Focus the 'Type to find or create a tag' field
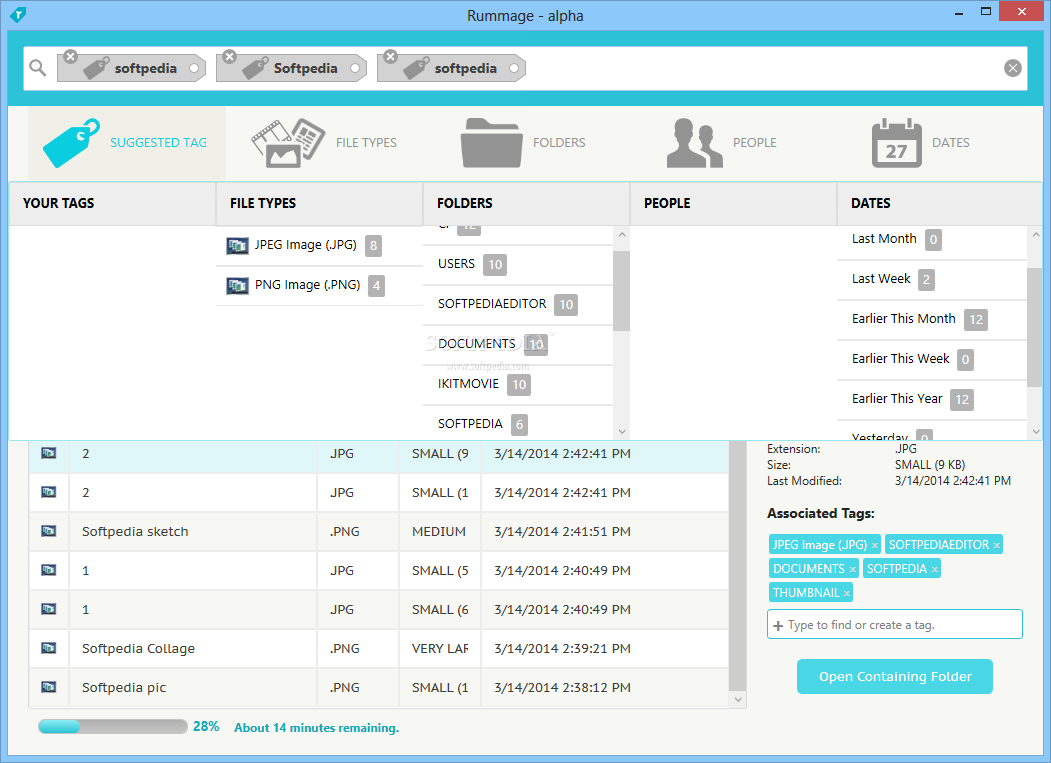This screenshot has width=1051, height=763. tap(895, 625)
